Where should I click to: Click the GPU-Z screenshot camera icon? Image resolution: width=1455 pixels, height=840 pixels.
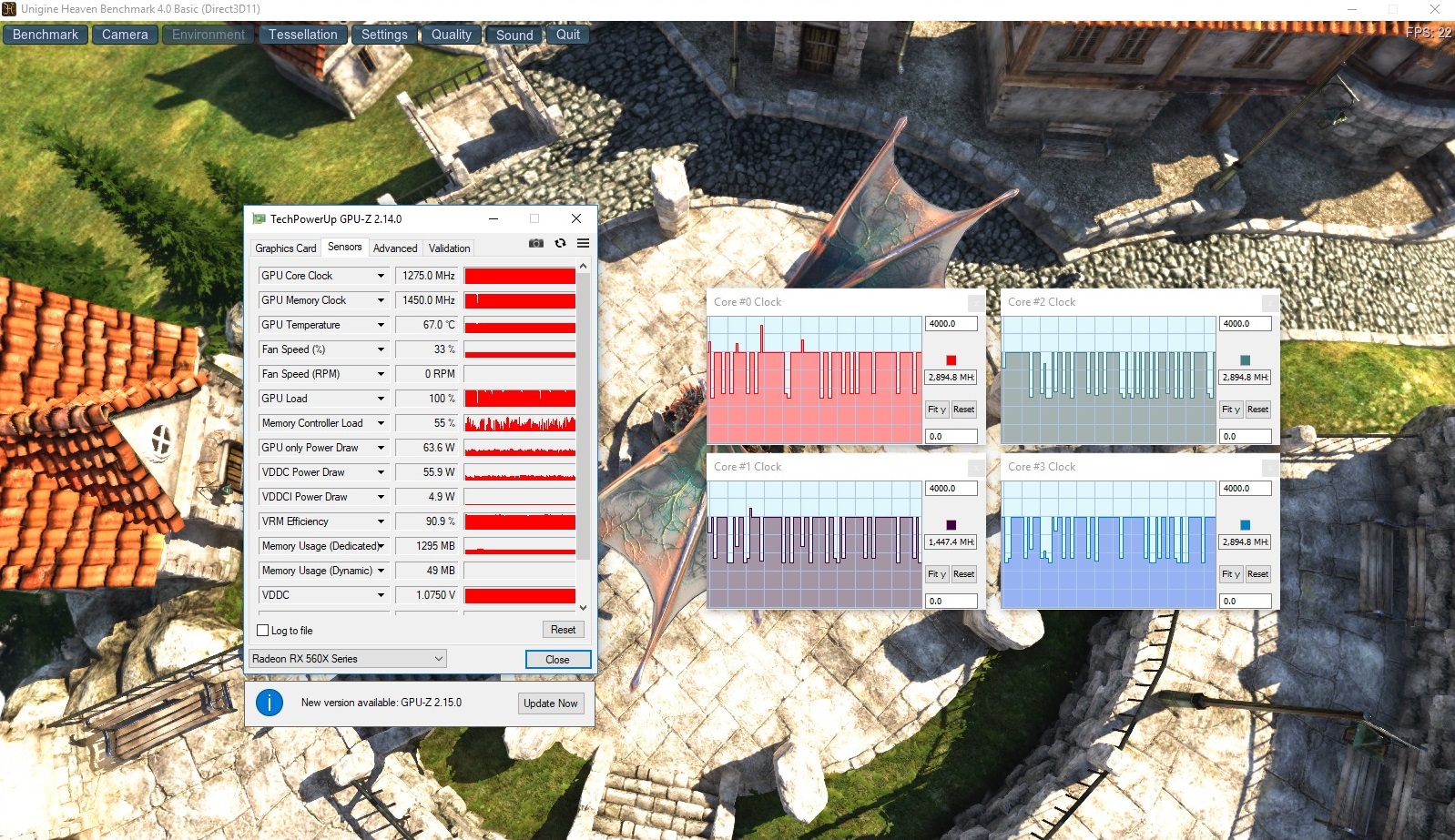click(x=536, y=244)
